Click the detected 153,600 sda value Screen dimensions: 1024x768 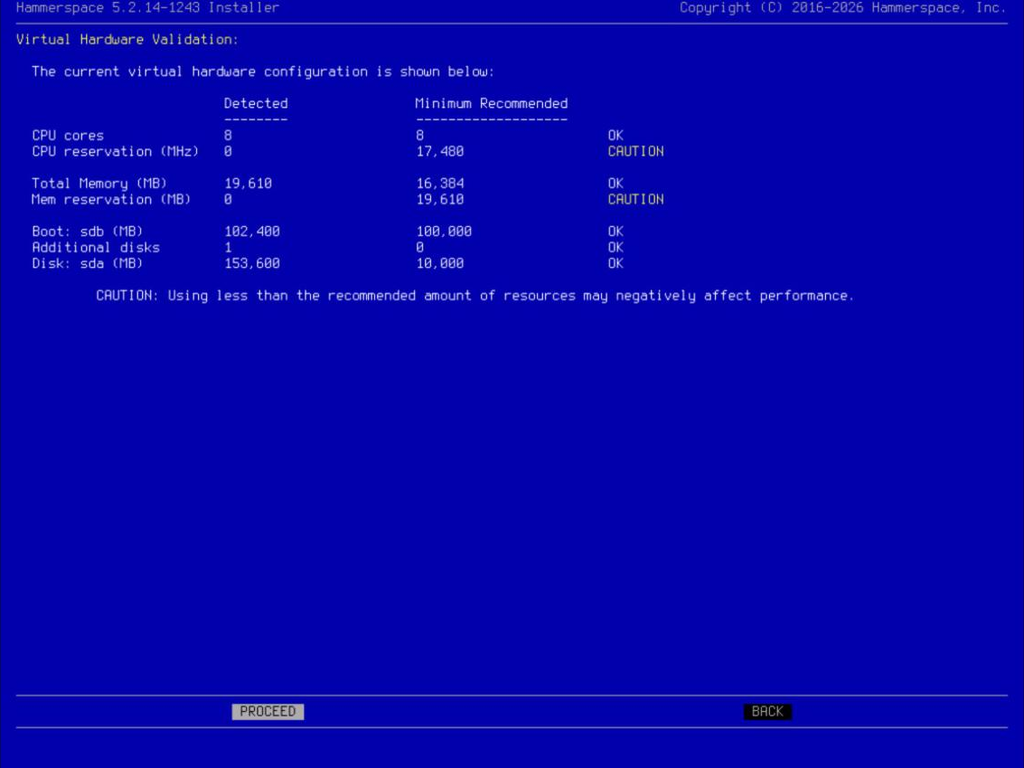point(252,263)
